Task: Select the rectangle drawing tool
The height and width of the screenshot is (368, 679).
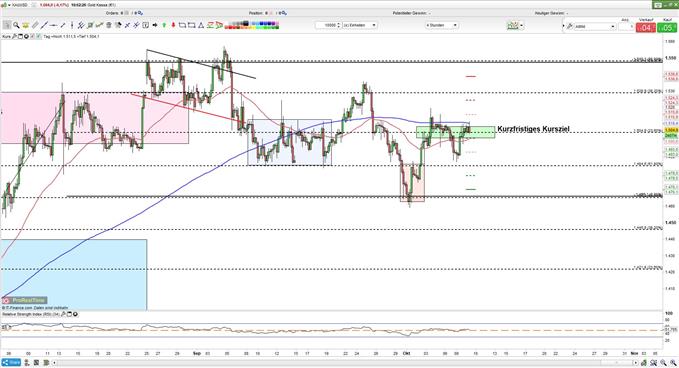Action: tap(182, 25)
